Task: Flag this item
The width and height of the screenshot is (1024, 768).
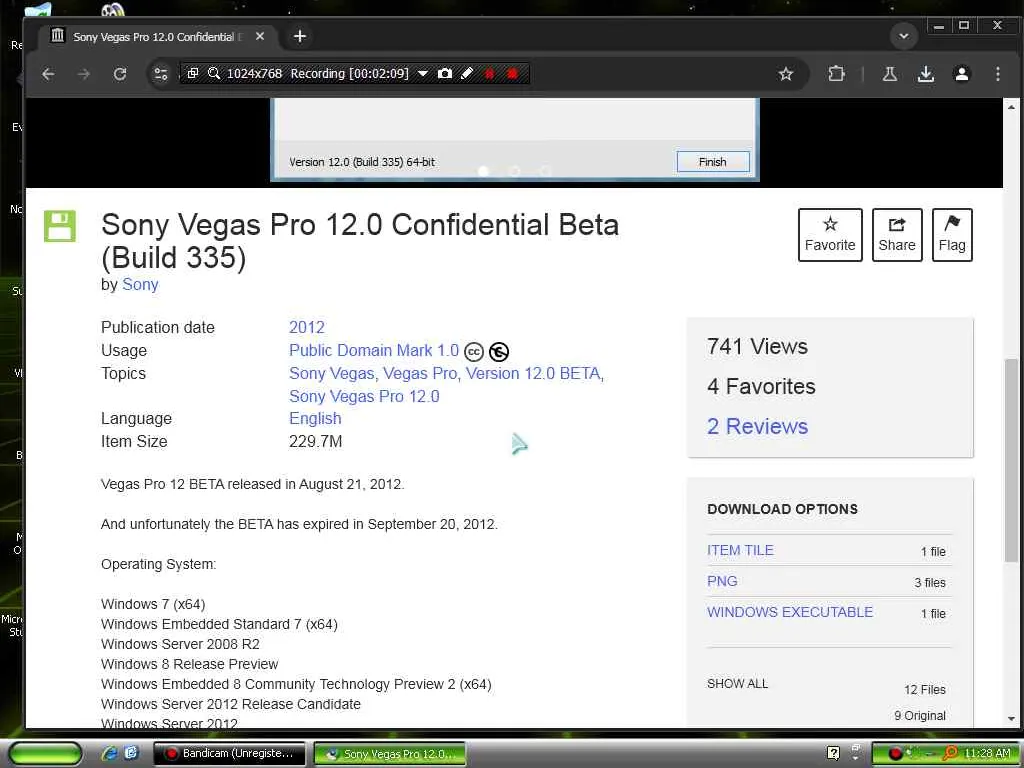Action: (952, 234)
